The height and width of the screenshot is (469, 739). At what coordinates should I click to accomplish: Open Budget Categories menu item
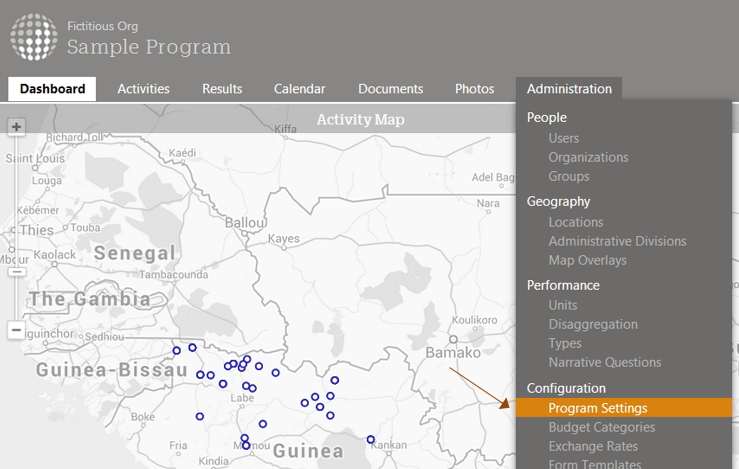point(601,427)
